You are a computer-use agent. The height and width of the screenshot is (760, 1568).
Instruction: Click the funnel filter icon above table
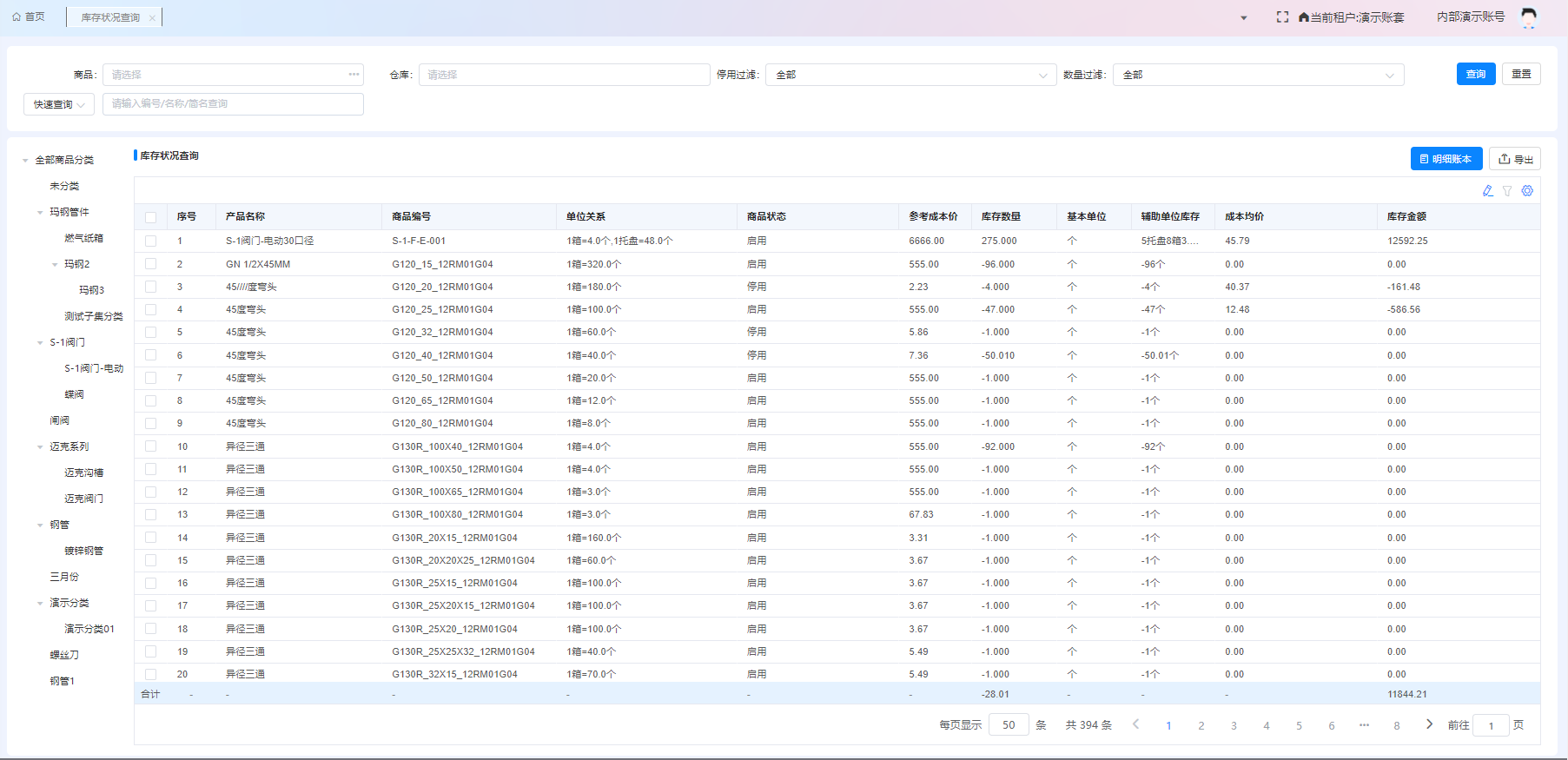[1507, 191]
